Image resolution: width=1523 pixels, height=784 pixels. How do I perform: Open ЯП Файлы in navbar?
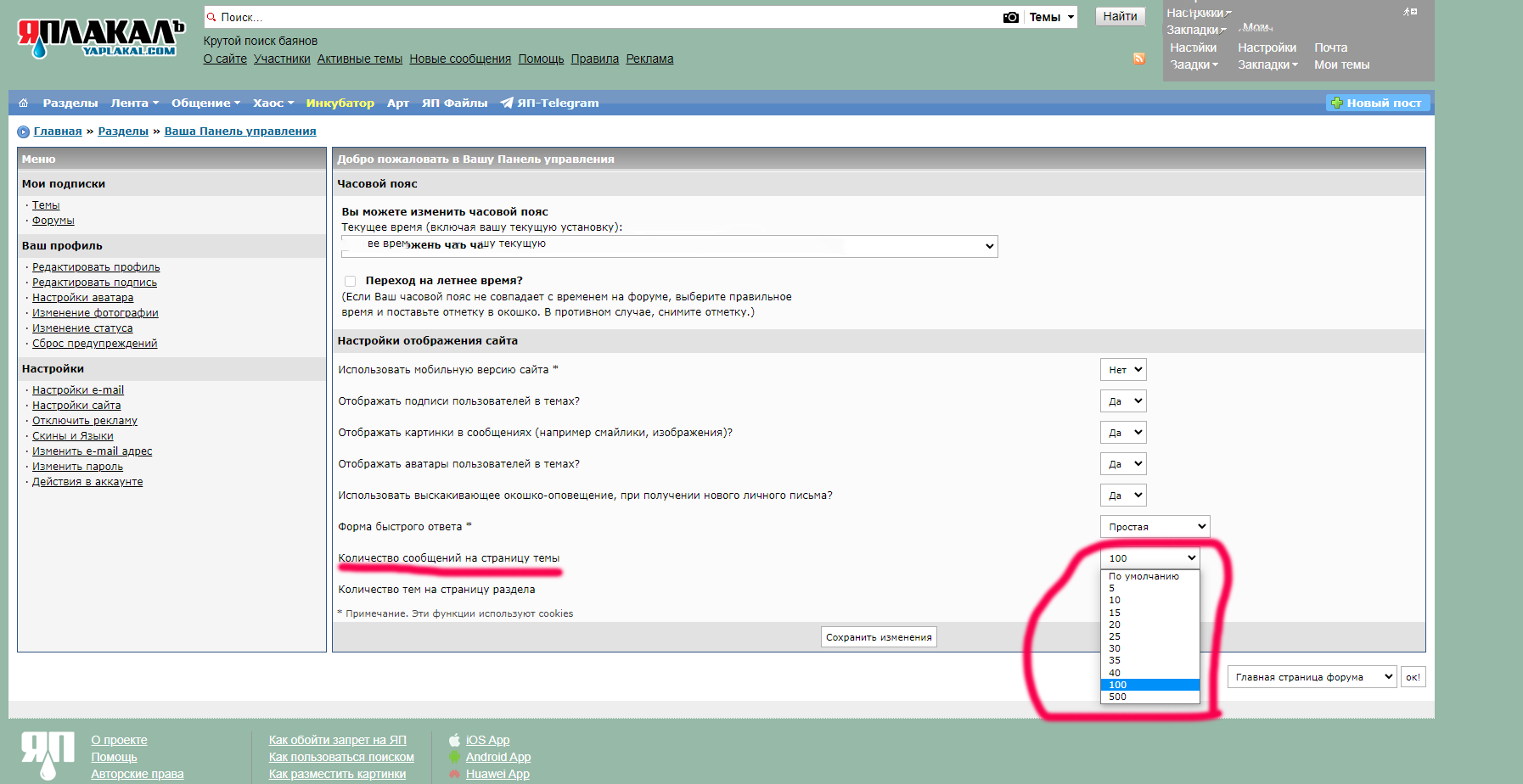pos(454,103)
